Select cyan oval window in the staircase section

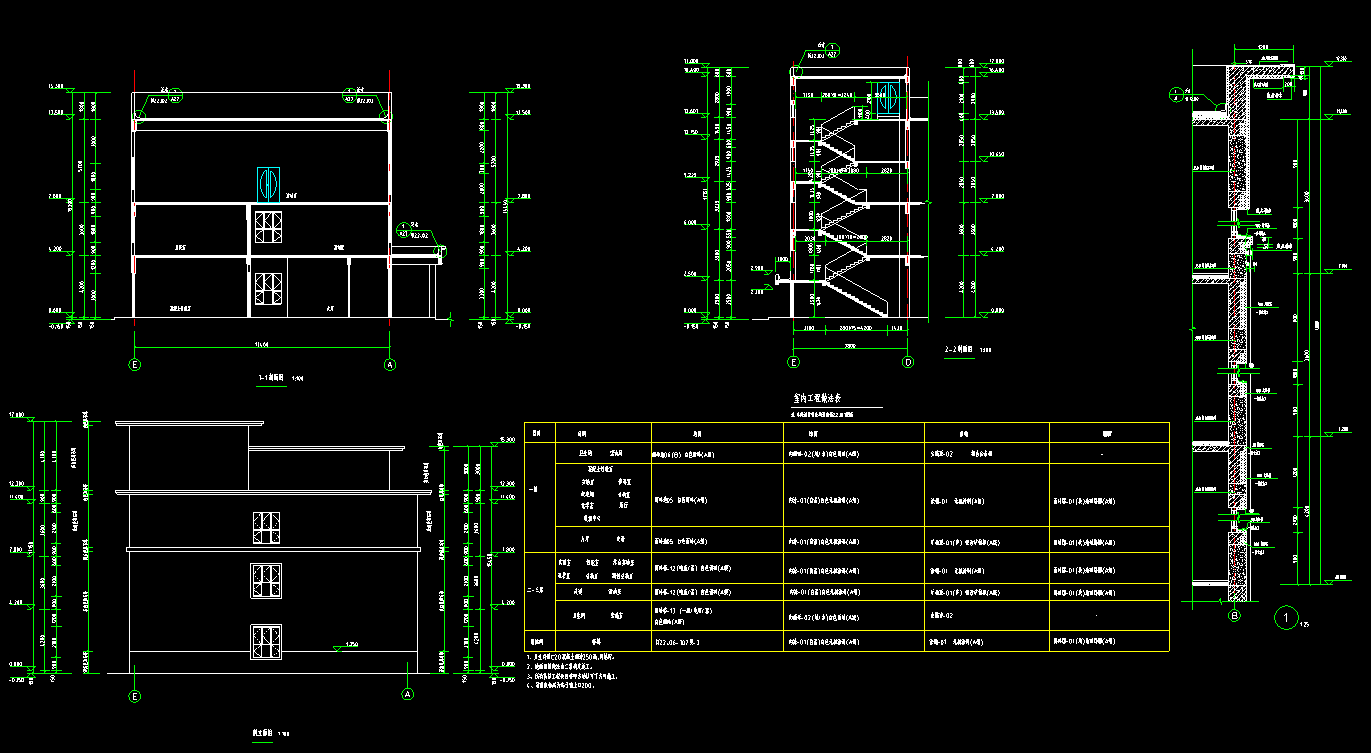click(x=887, y=97)
